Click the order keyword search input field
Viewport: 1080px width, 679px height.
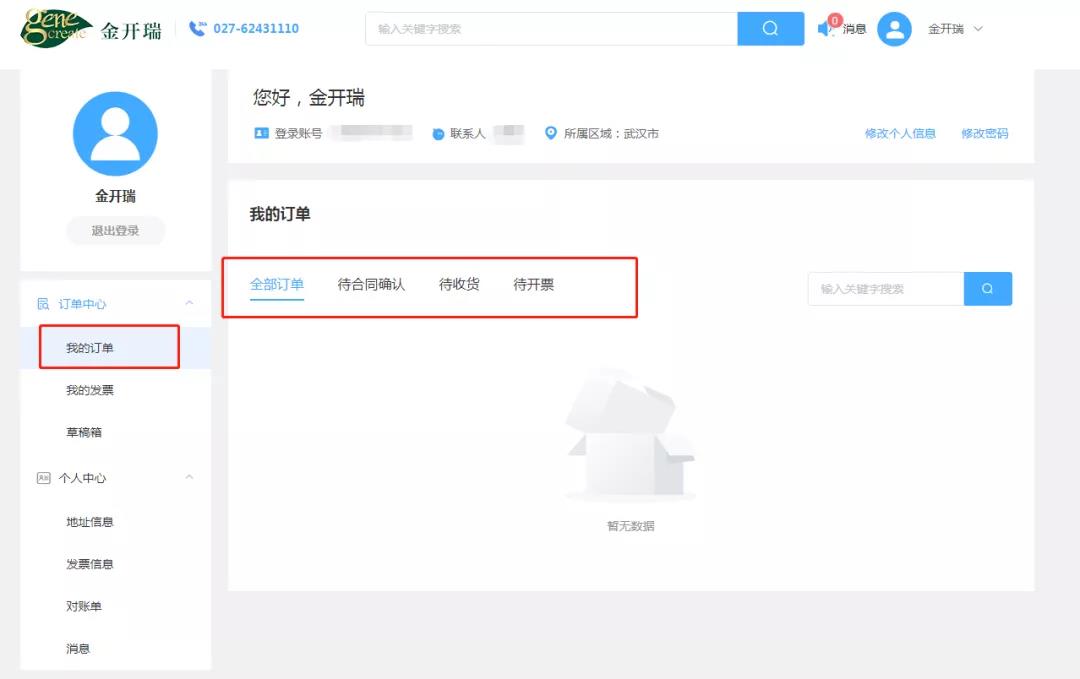(x=885, y=288)
